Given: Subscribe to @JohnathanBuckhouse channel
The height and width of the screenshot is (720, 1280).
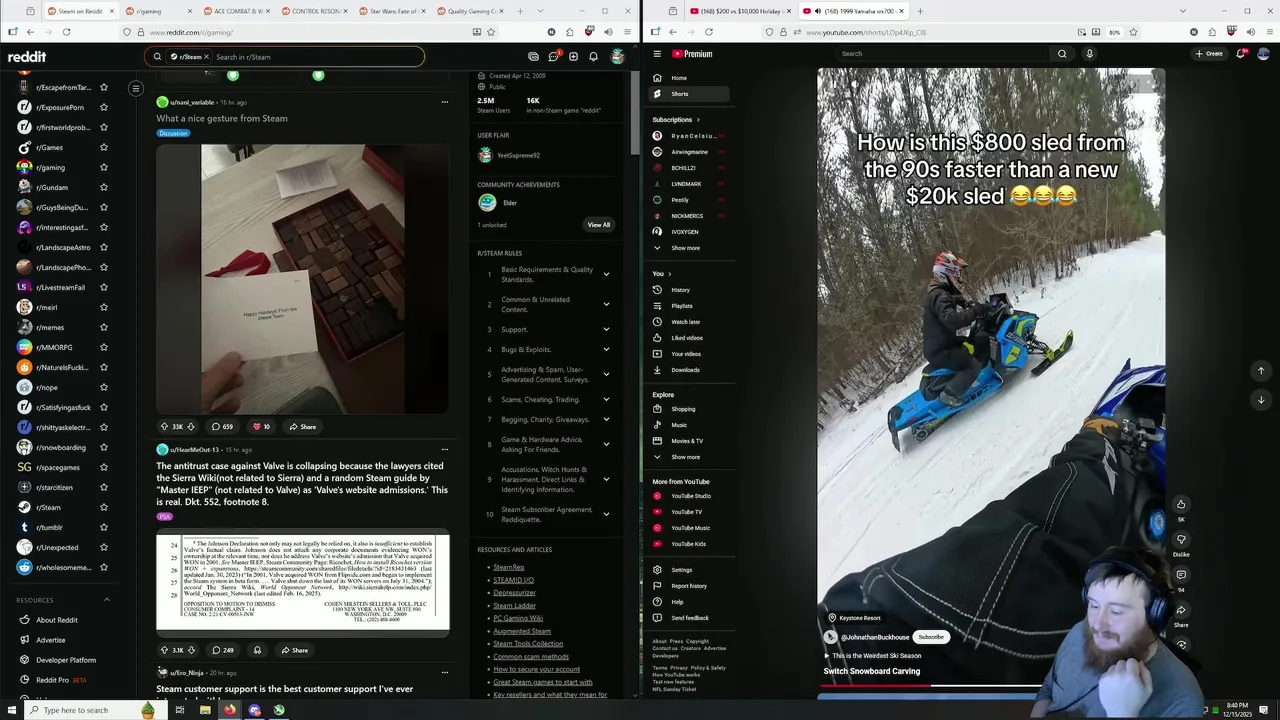Looking at the screenshot, I should pyautogui.click(x=931, y=637).
